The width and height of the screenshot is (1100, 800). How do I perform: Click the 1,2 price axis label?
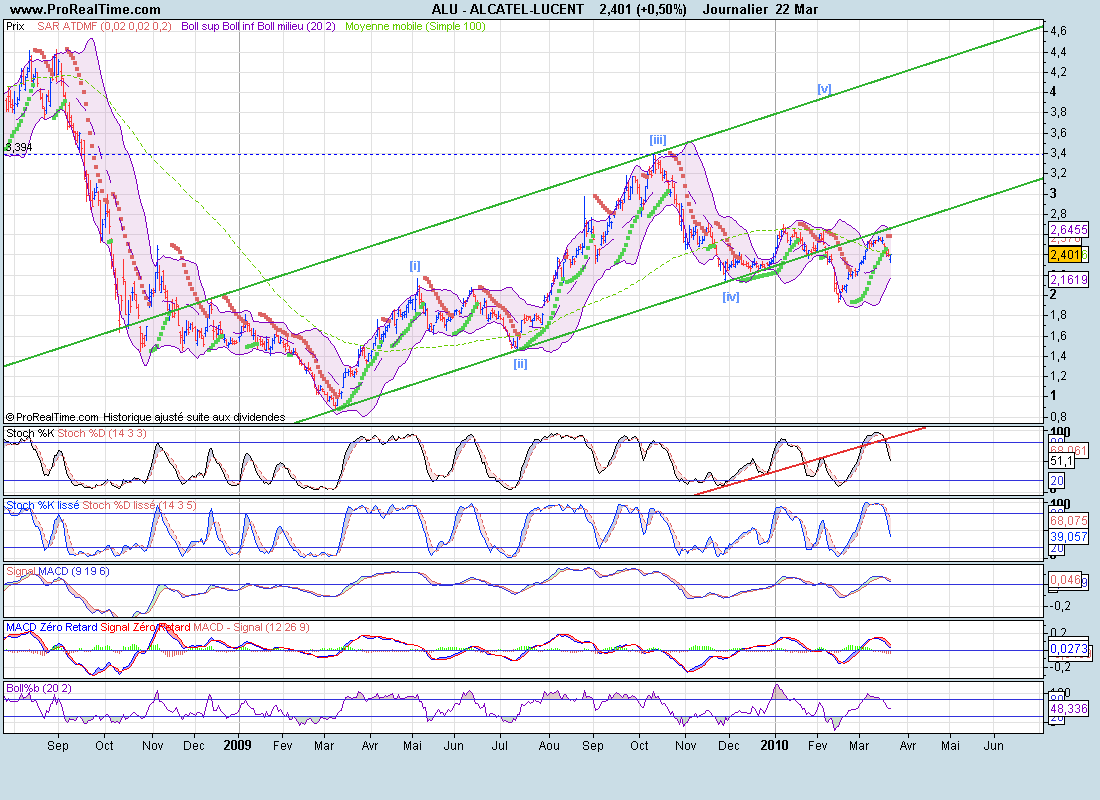[x=1058, y=375]
